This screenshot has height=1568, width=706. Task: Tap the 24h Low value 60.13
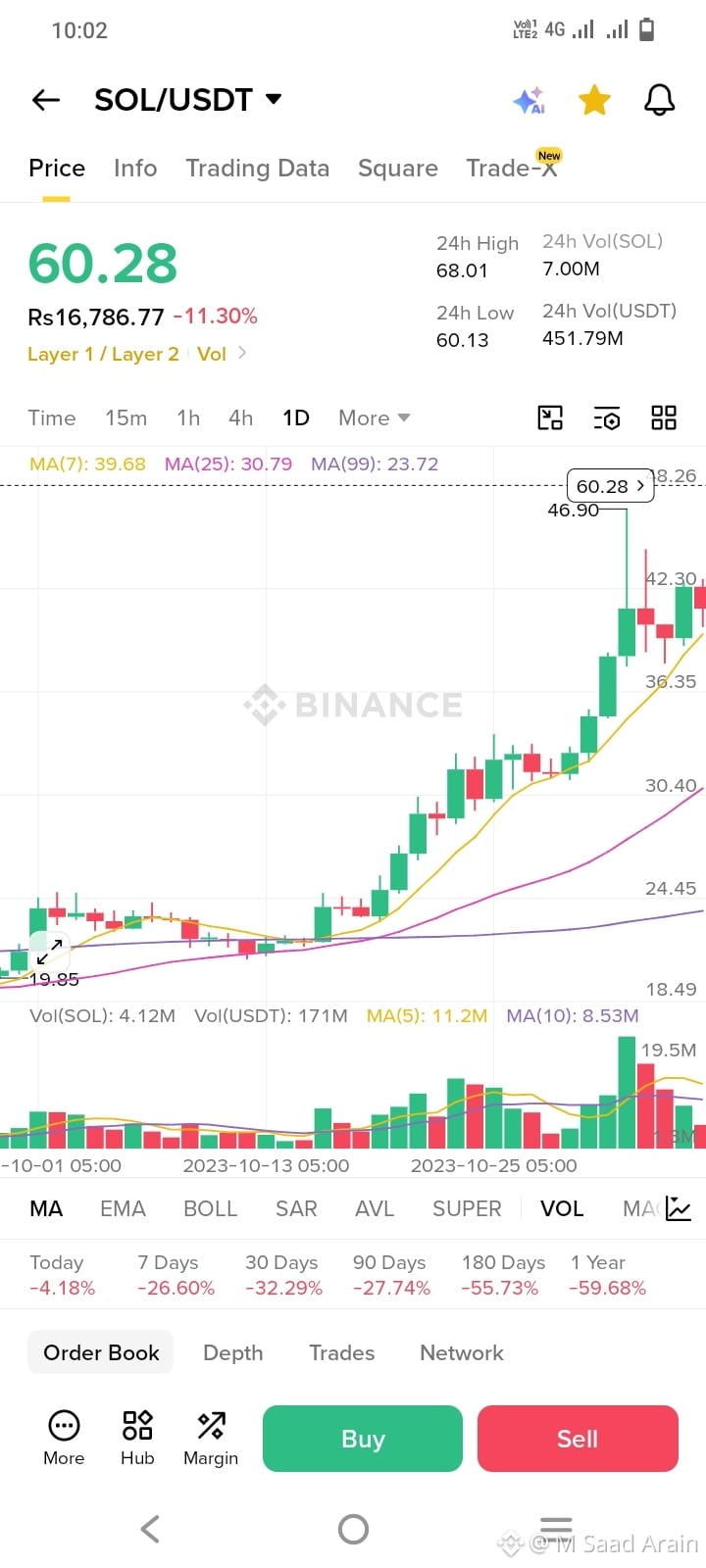coord(462,340)
